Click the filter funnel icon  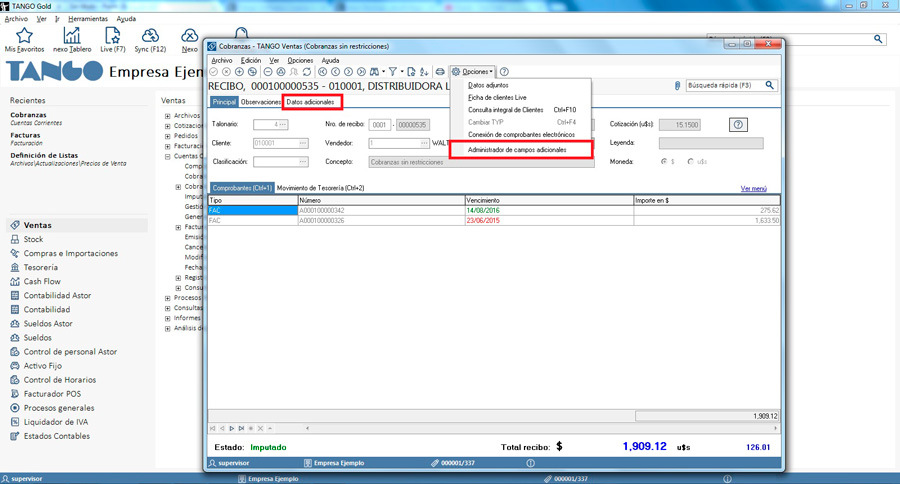[393, 72]
